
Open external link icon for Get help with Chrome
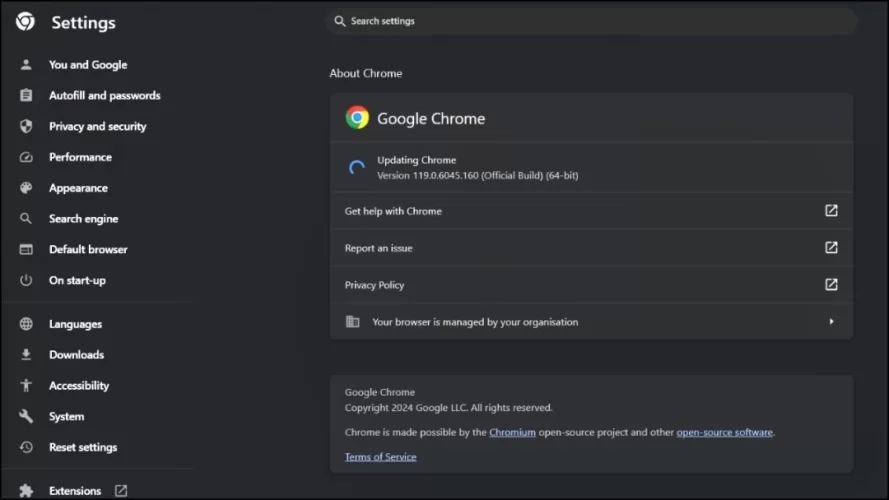(830, 211)
